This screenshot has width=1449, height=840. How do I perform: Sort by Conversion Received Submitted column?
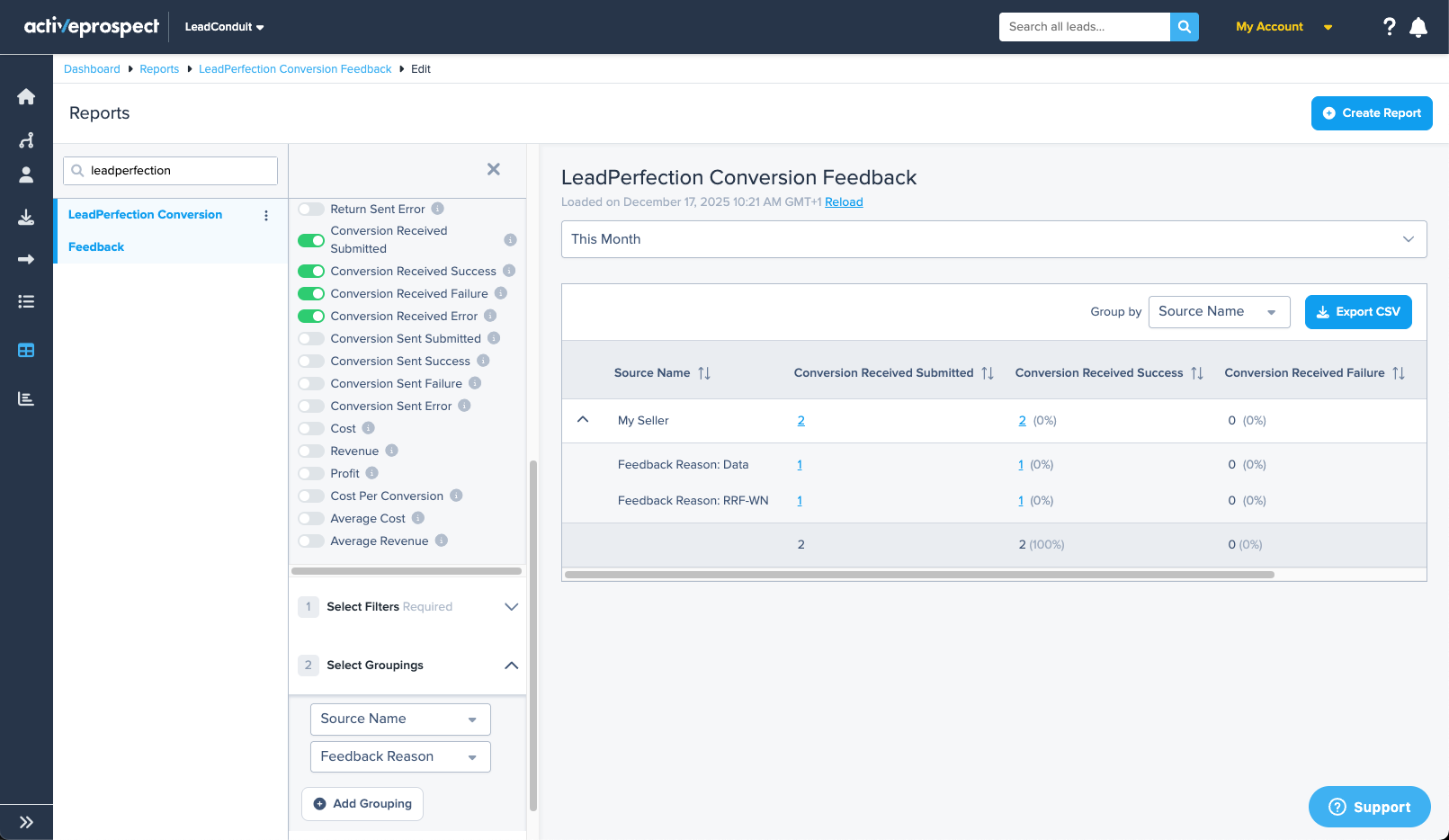pyautogui.click(x=988, y=373)
